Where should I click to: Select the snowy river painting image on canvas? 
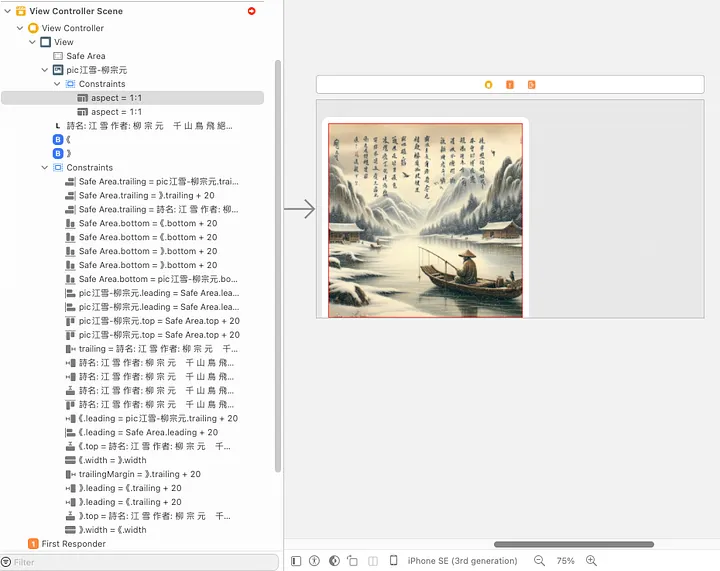click(x=426, y=220)
